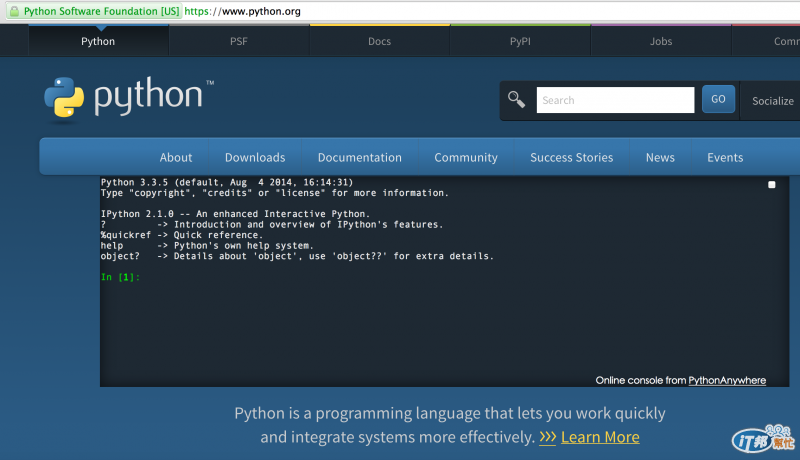Open the Python top tab
This screenshot has height=460, width=800.
[98, 41]
